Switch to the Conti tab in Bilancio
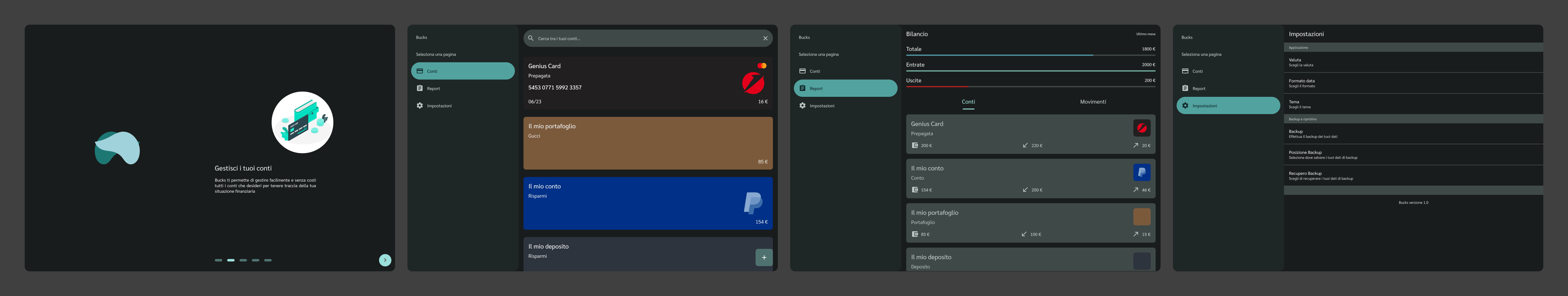1568x296 pixels. 968,101
